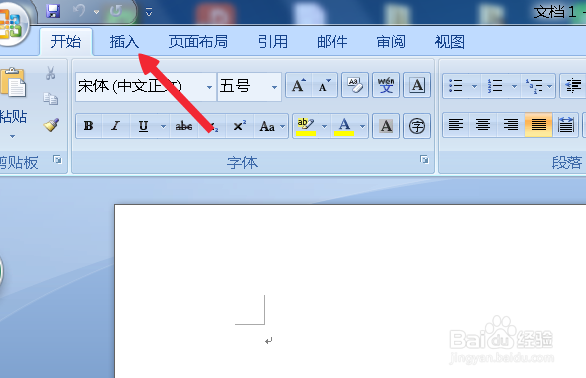Toggle underline formatting
The image size is (586, 378).
[x=144, y=126]
